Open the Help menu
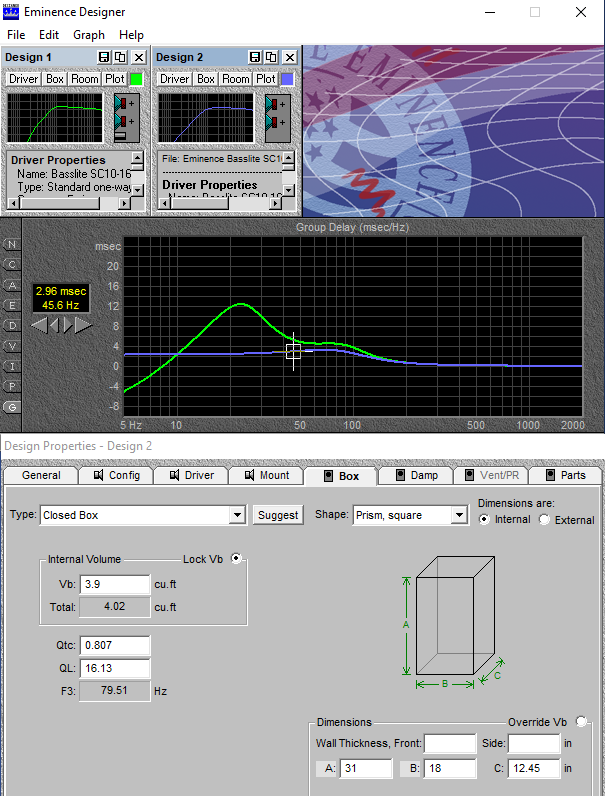 point(131,35)
